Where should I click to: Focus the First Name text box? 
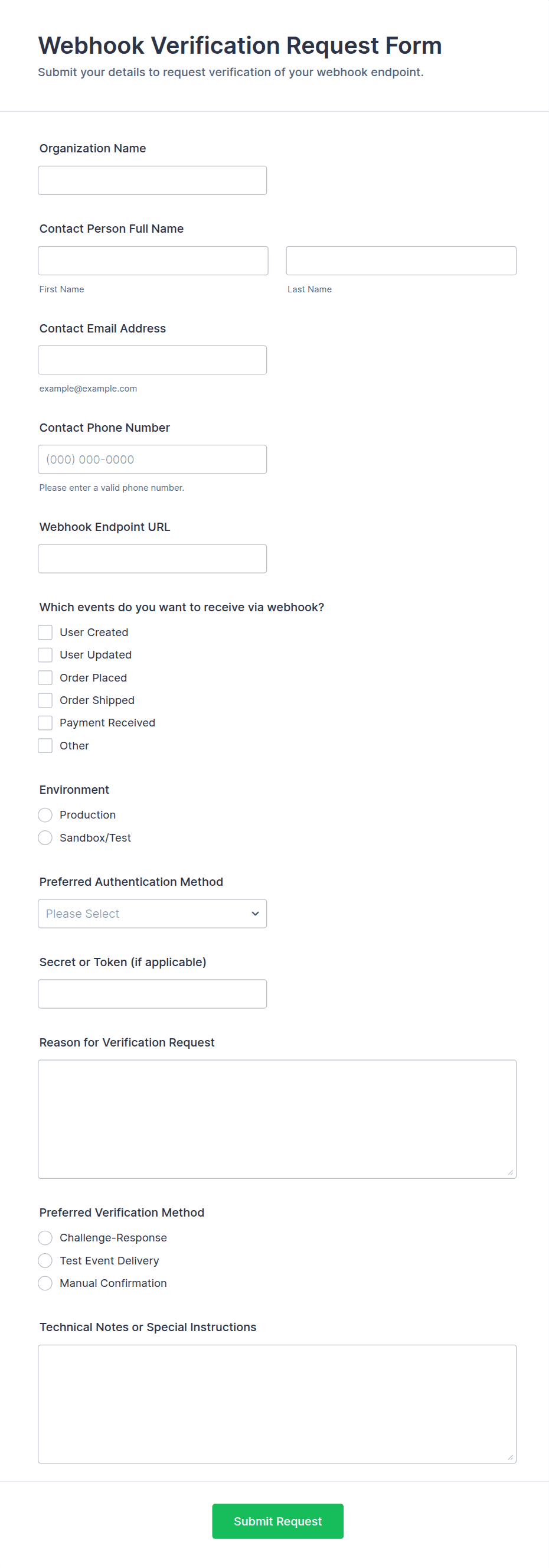tap(153, 260)
